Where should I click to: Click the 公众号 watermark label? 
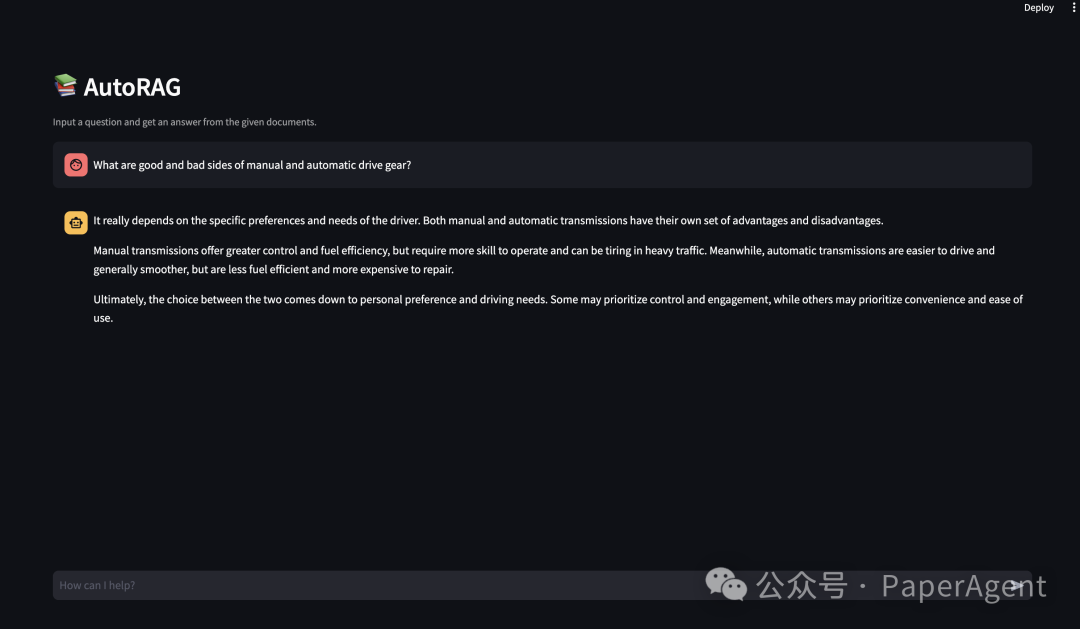coord(801,586)
